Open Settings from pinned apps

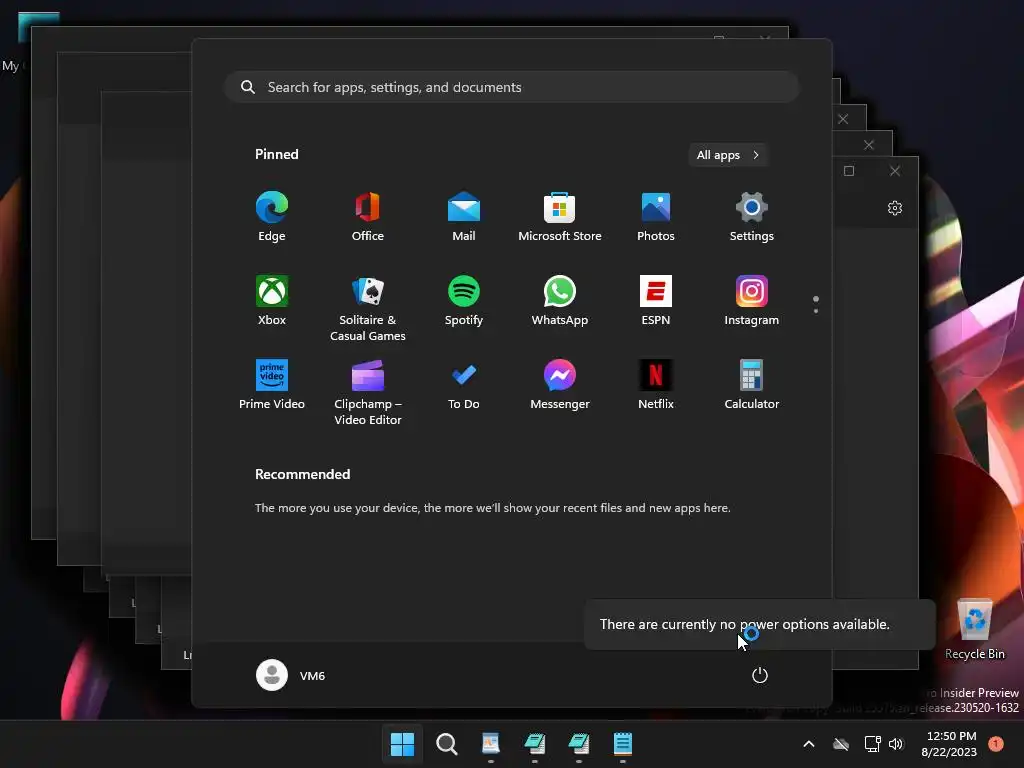tap(752, 217)
